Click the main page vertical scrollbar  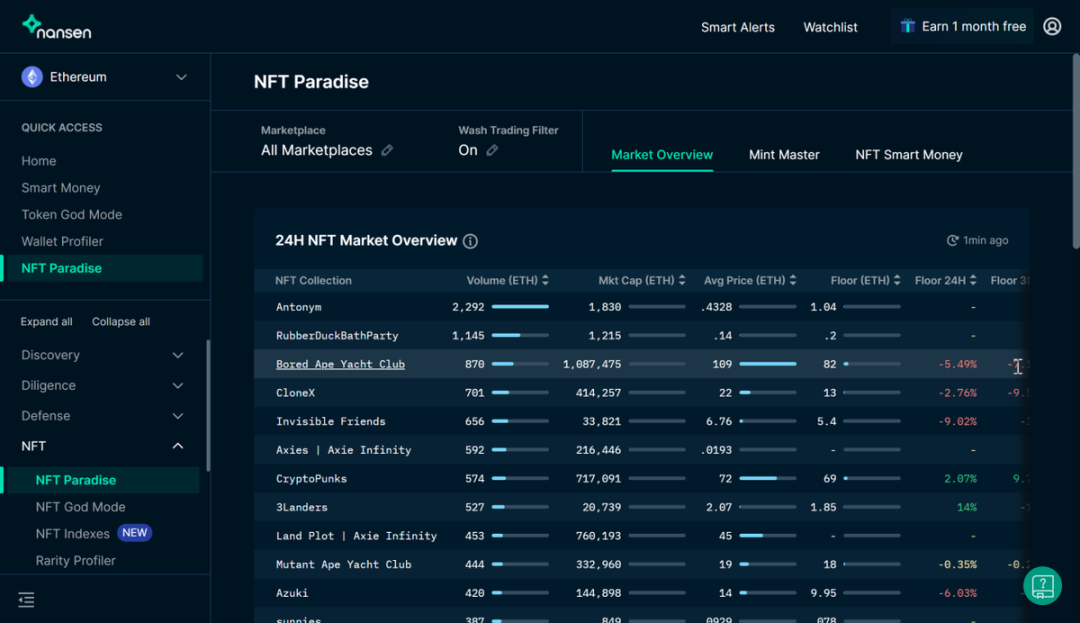click(x=1076, y=151)
